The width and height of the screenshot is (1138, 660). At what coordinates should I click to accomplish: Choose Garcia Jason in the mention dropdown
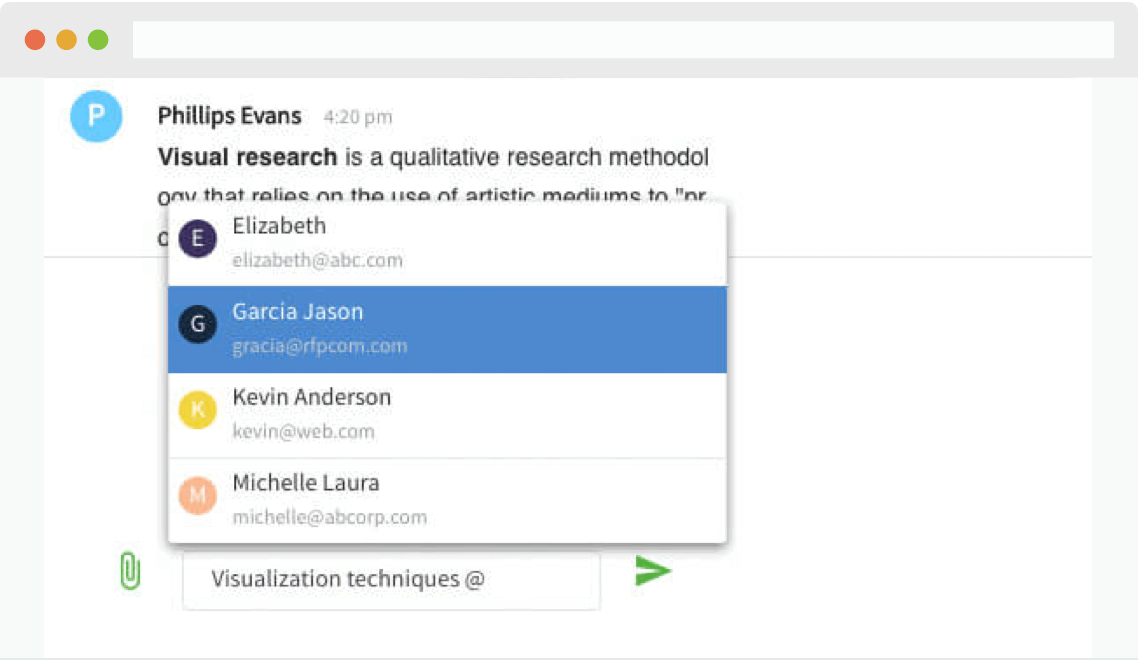pyautogui.click(x=447, y=329)
